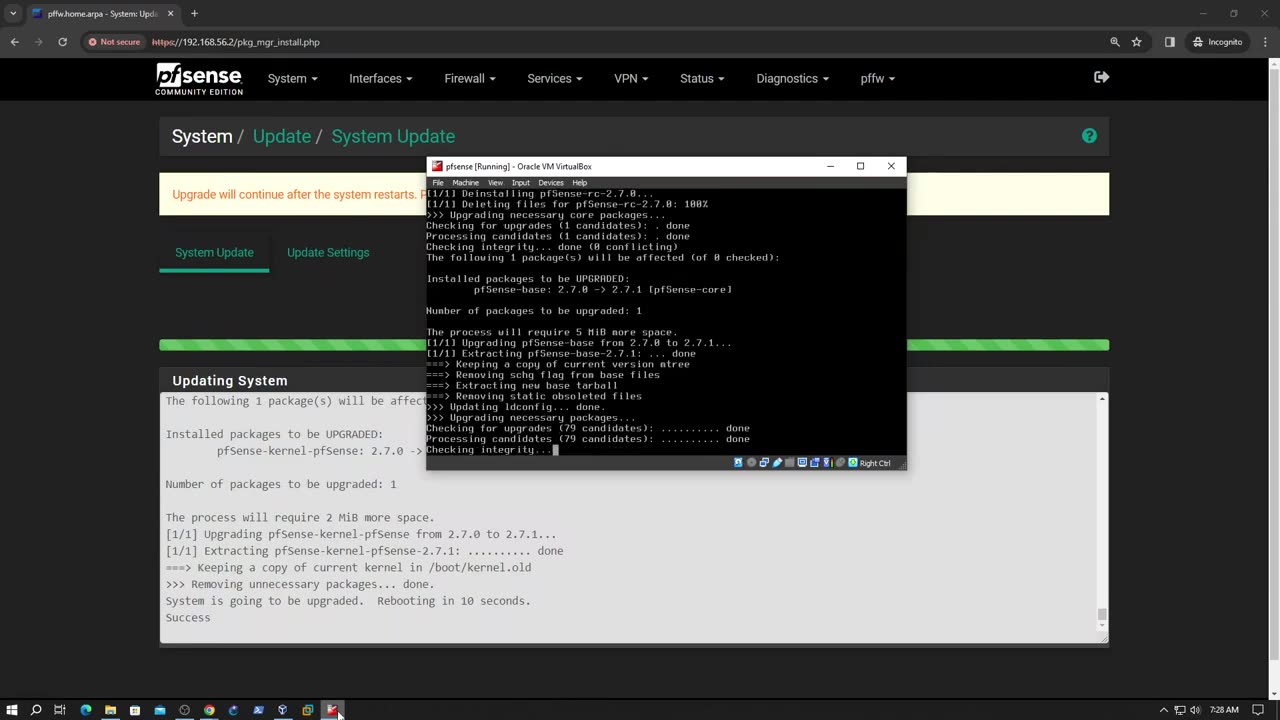
Task: Click VirtualBox mouse integration indicator
Action: click(x=840, y=463)
